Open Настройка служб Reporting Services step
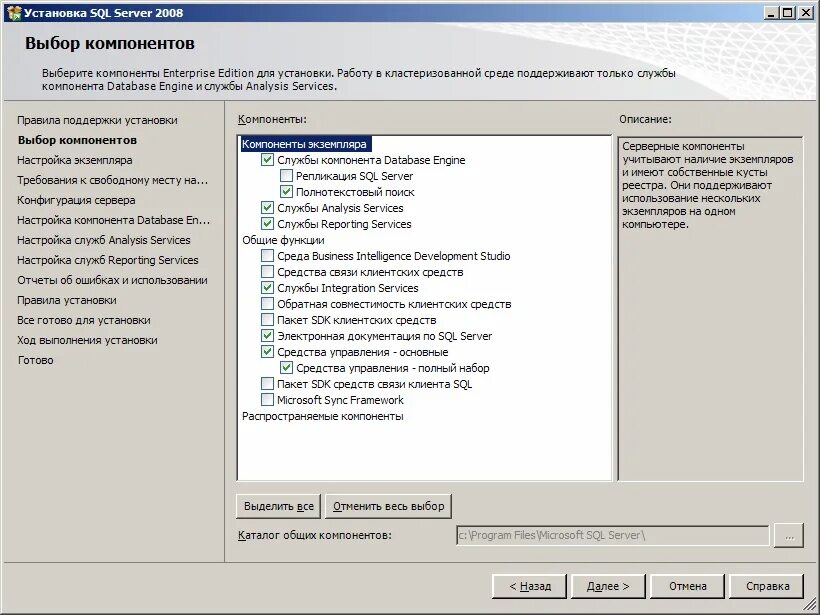Viewport: 820px width, 615px height. (108, 260)
